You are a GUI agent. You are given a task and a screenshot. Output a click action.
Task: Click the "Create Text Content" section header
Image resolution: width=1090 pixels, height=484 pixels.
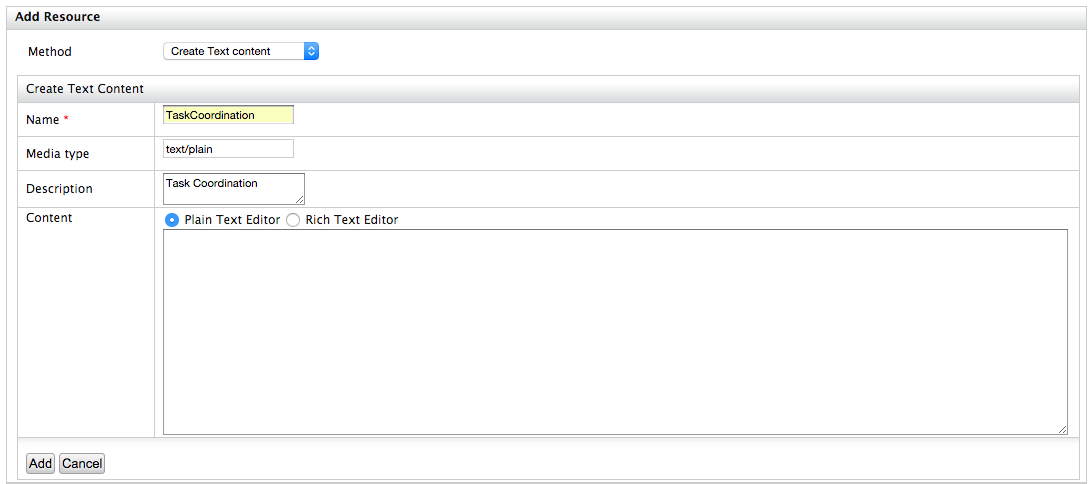point(85,89)
